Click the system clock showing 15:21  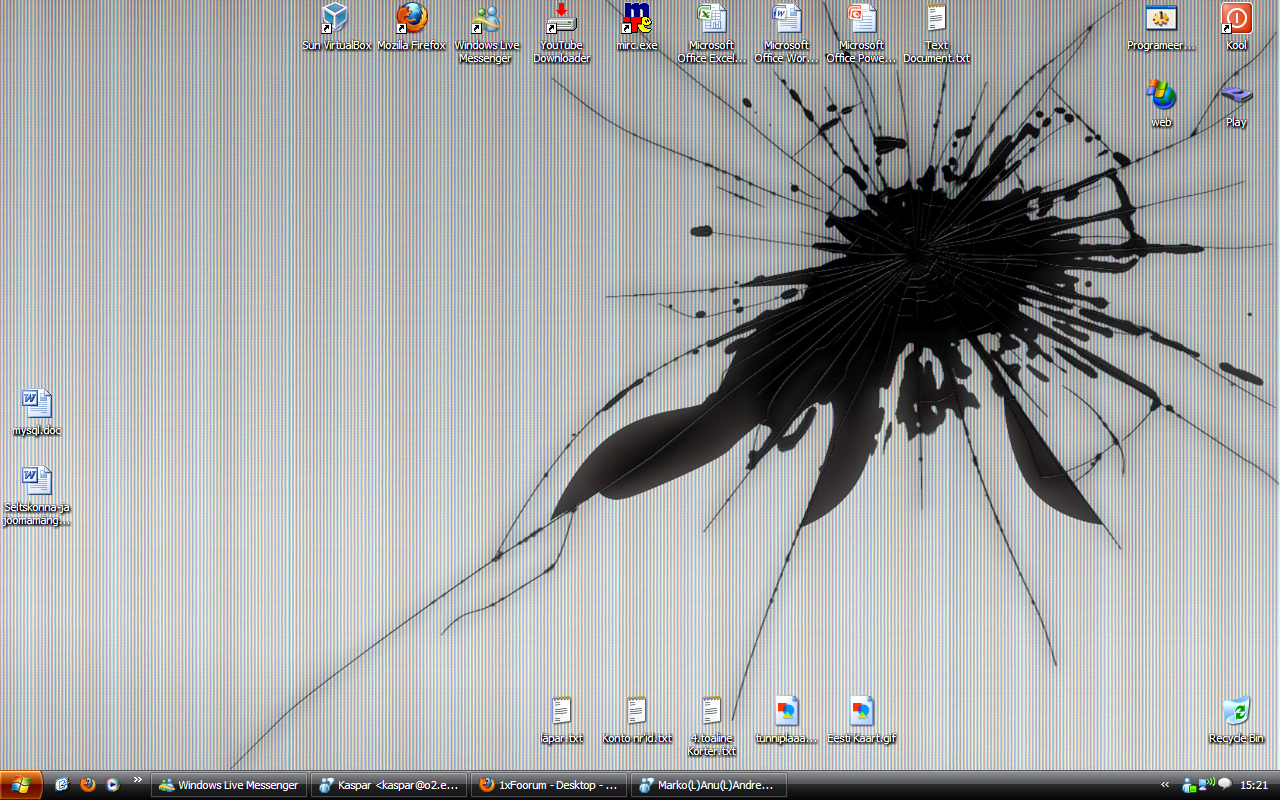pyautogui.click(x=1254, y=785)
